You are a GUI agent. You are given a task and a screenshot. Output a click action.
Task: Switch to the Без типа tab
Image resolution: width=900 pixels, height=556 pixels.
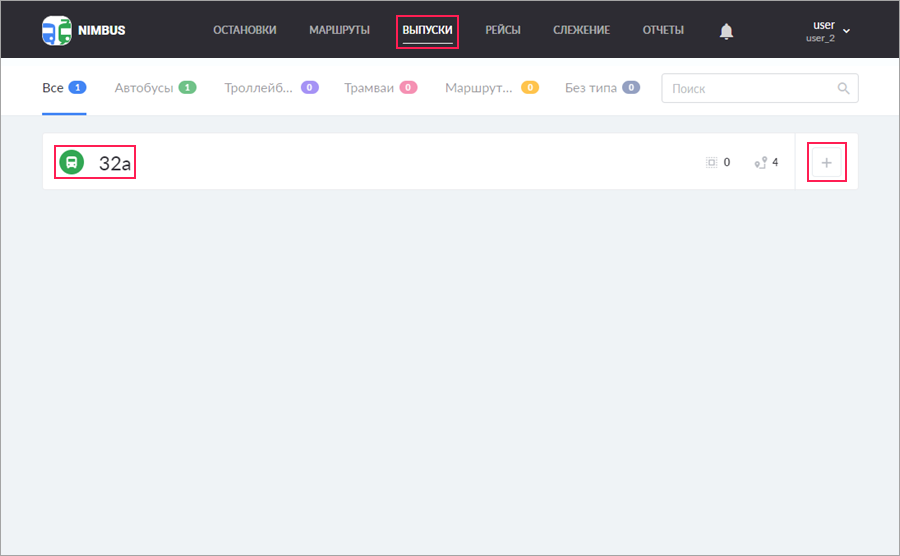[x=602, y=88]
